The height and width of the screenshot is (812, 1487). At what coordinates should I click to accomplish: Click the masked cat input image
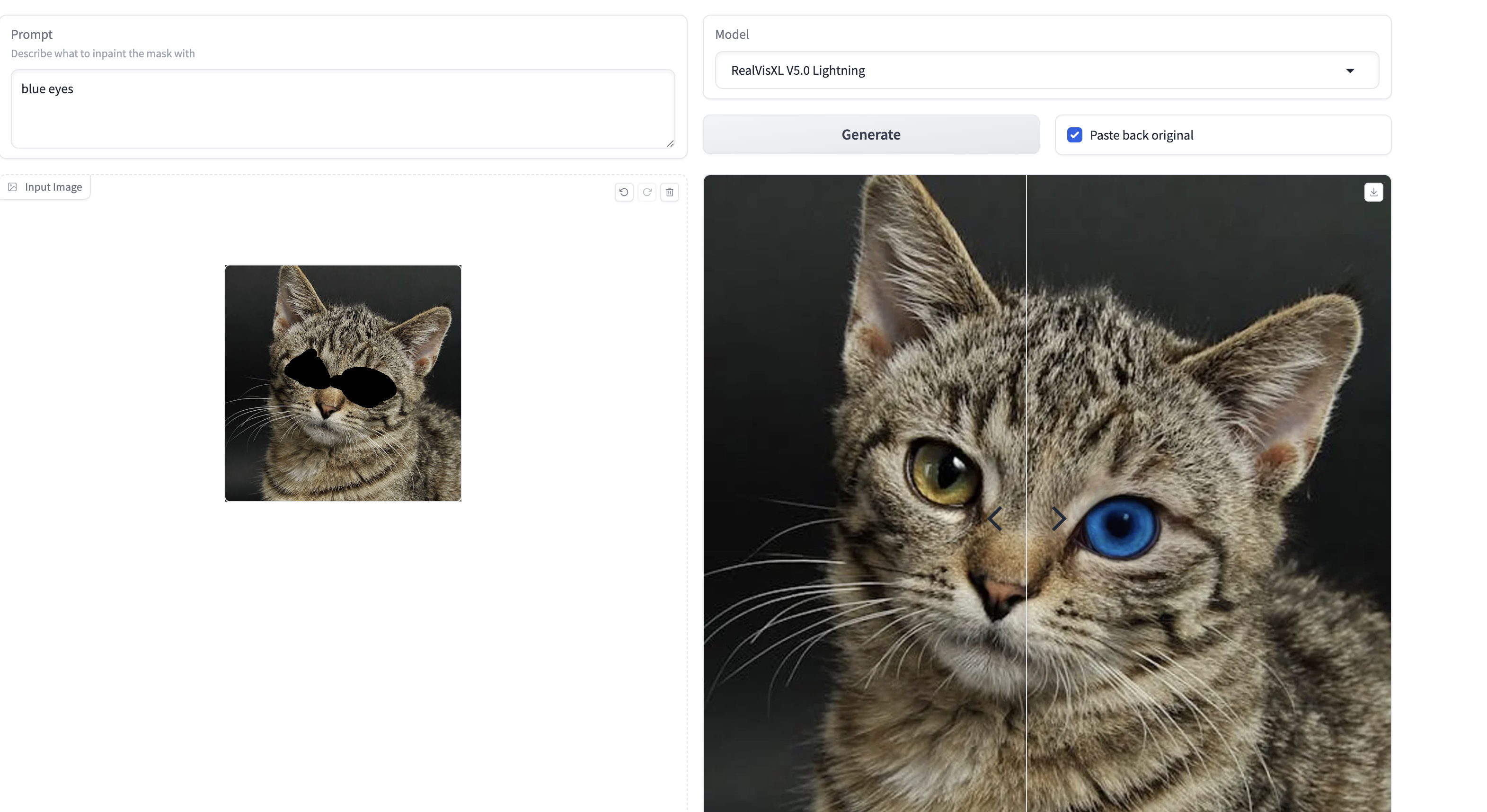[x=343, y=383]
